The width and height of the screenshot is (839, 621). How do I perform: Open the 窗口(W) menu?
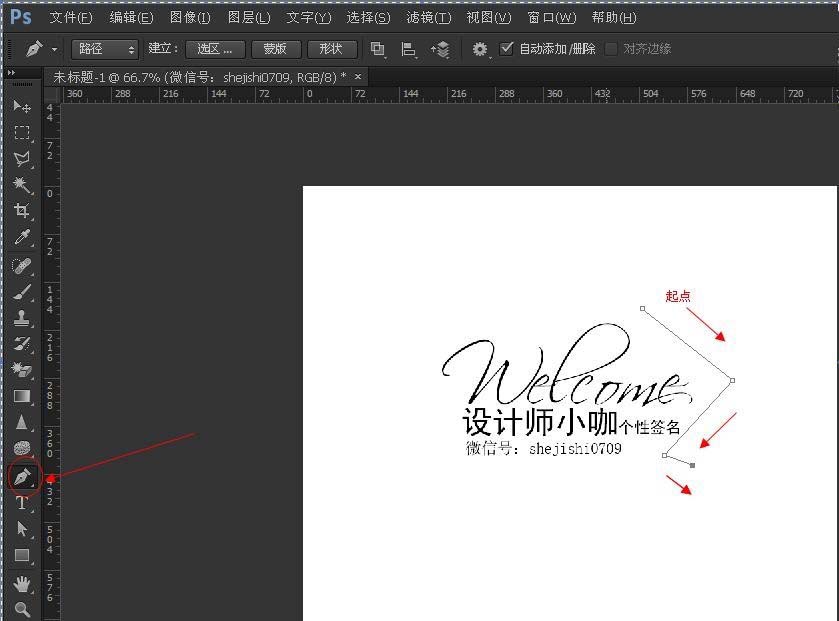552,18
